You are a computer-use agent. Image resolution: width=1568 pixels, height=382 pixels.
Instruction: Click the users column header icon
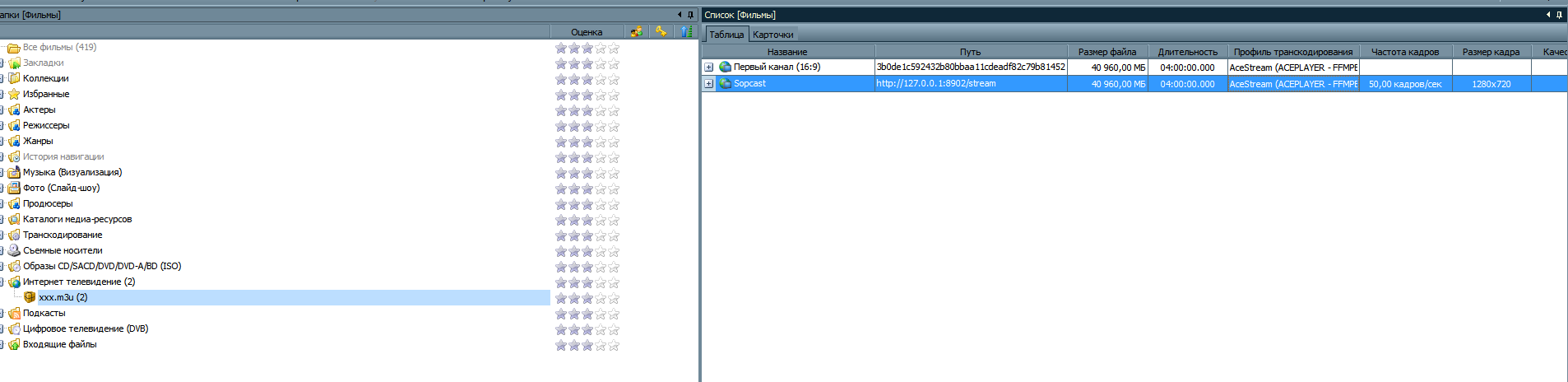click(x=636, y=32)
